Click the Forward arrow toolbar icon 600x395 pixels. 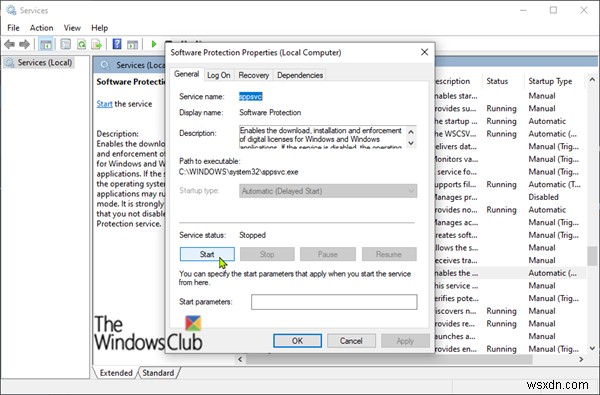click(x=24, y=44)
